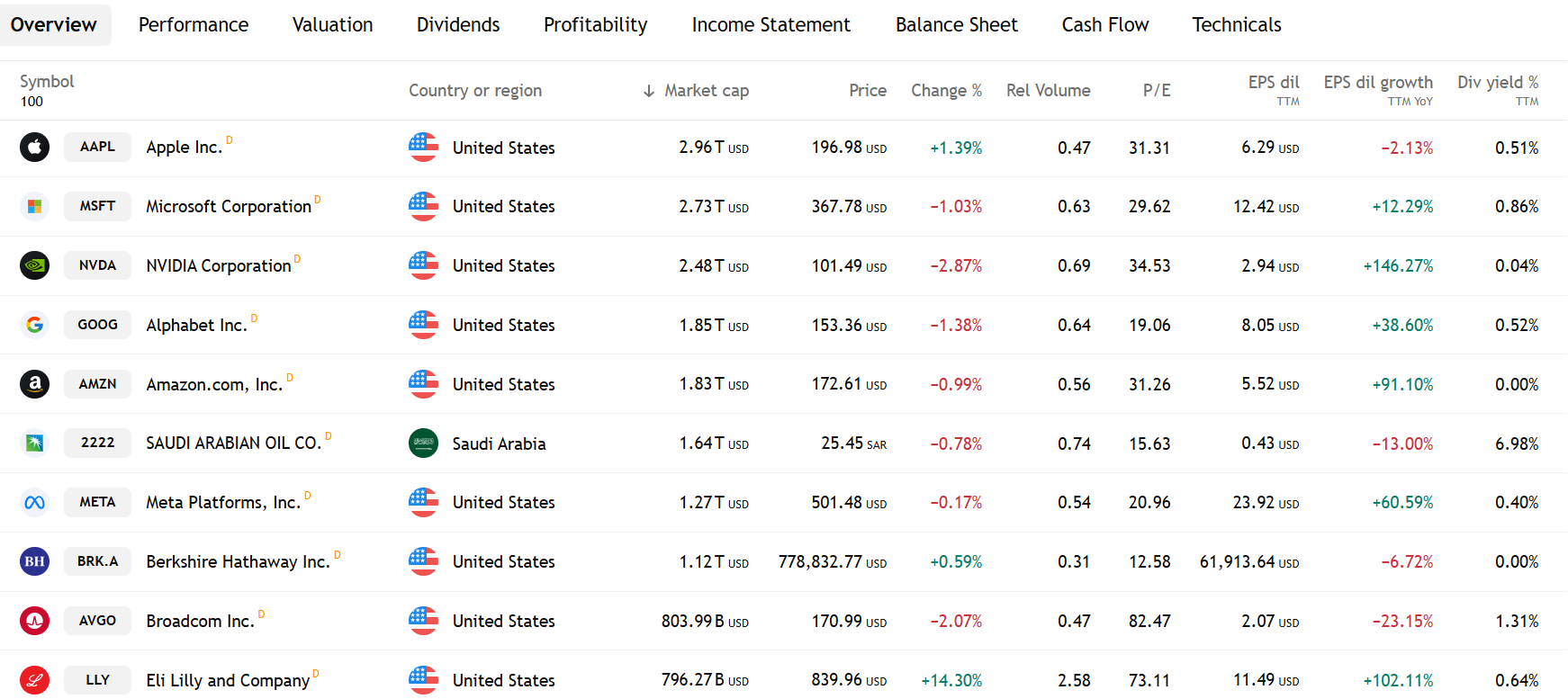The height and width of the screenshot is (699, 1568).
Task: Click the Microsoft logo icon
Action: tap(34, 207)
